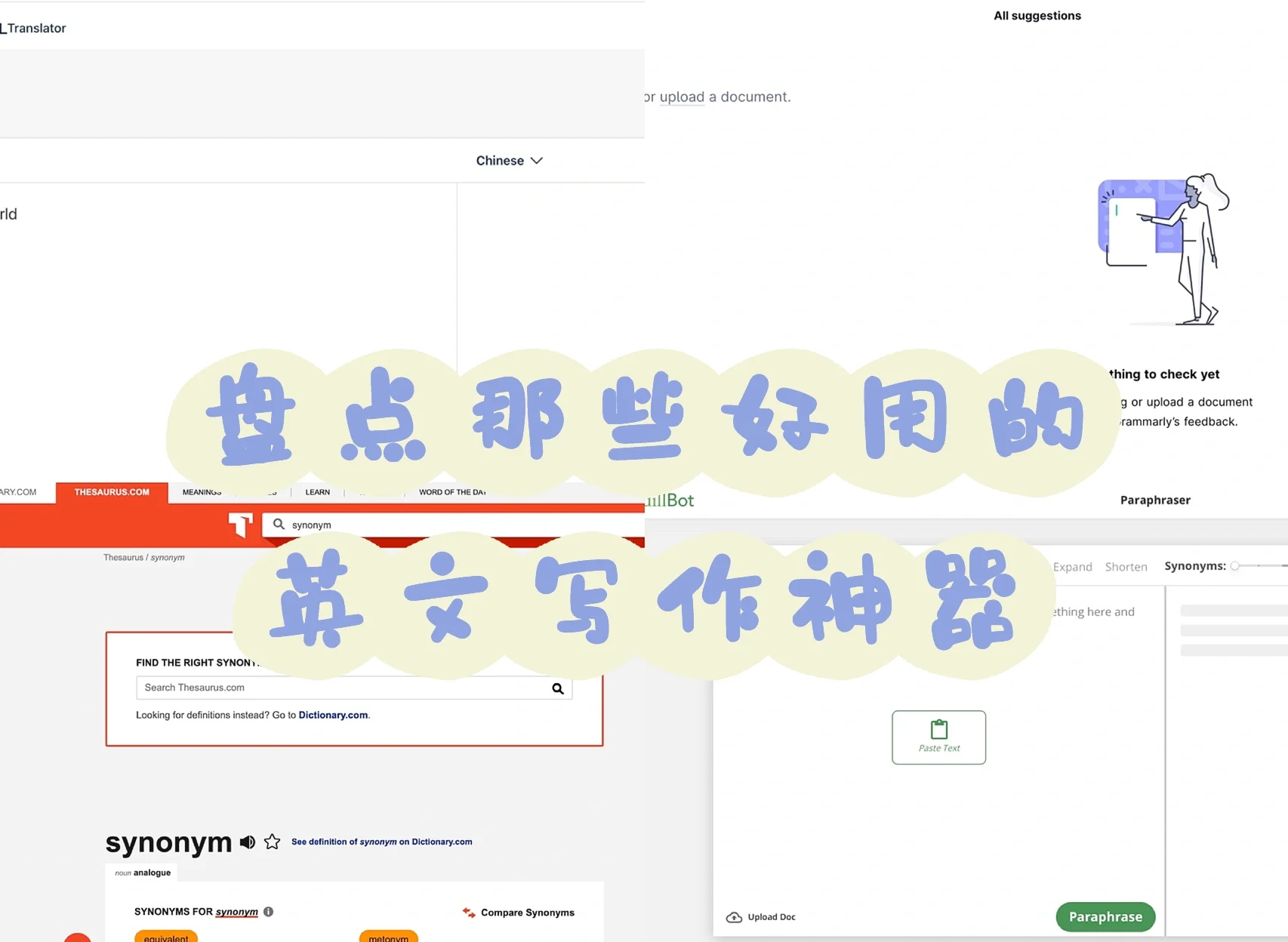
Task: Click the synonym breadcrumb text
Action: 168,558
